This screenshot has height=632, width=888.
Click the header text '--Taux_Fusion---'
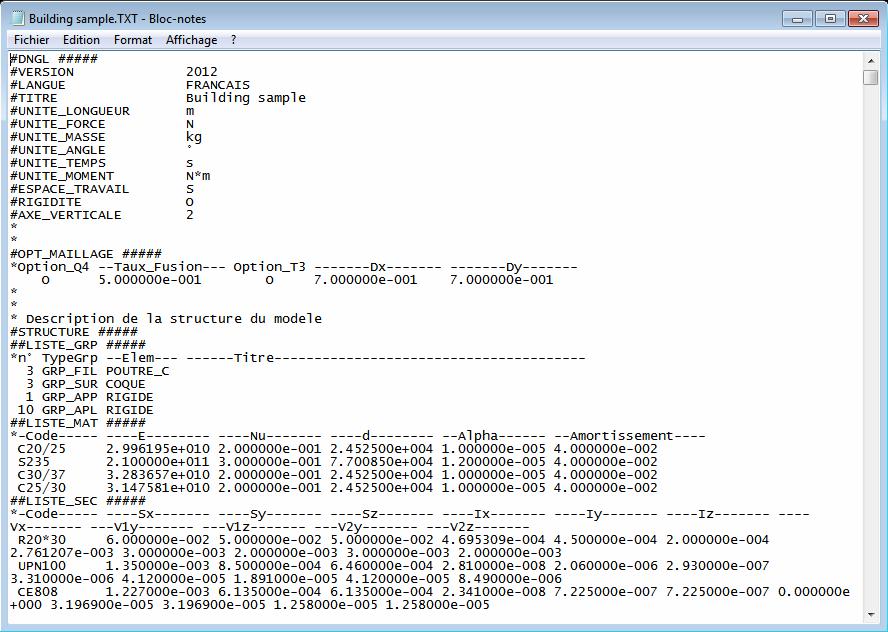click(x=162, y=267)
